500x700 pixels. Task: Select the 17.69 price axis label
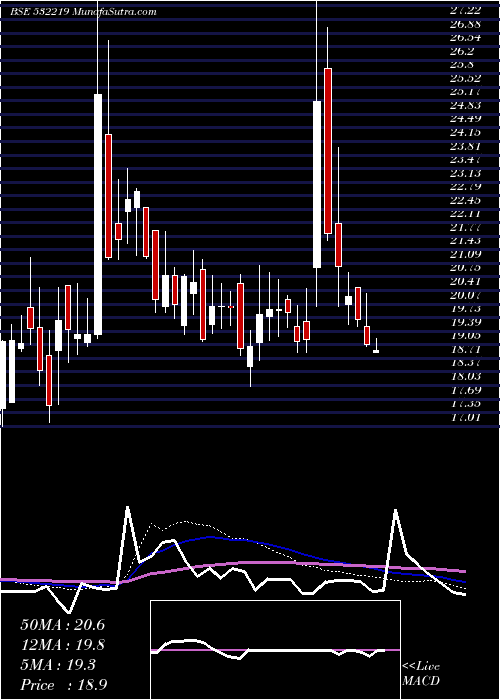(465, 390)
